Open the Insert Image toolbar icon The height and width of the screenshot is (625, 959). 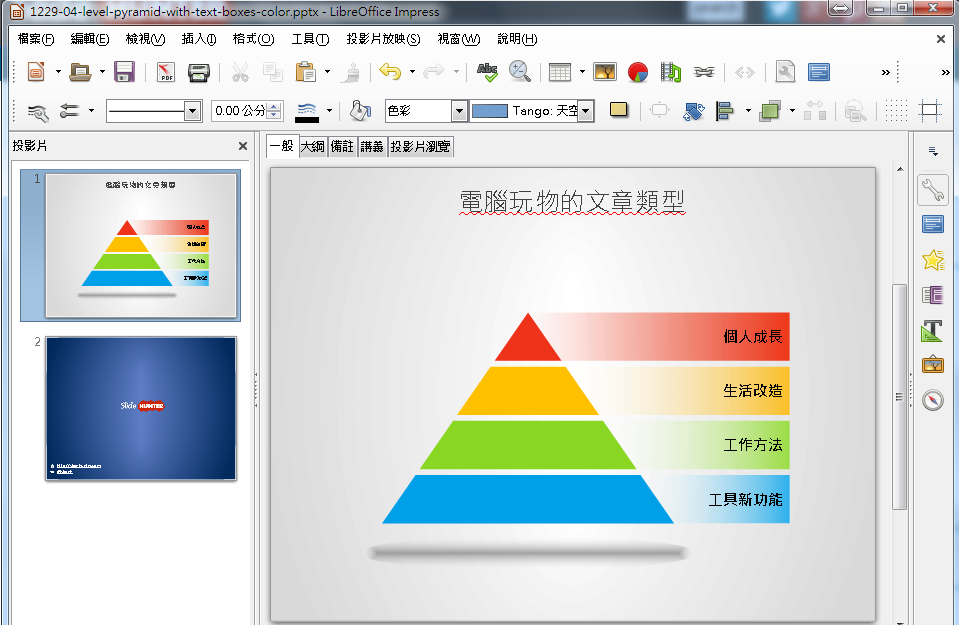[x=605, y=72]
